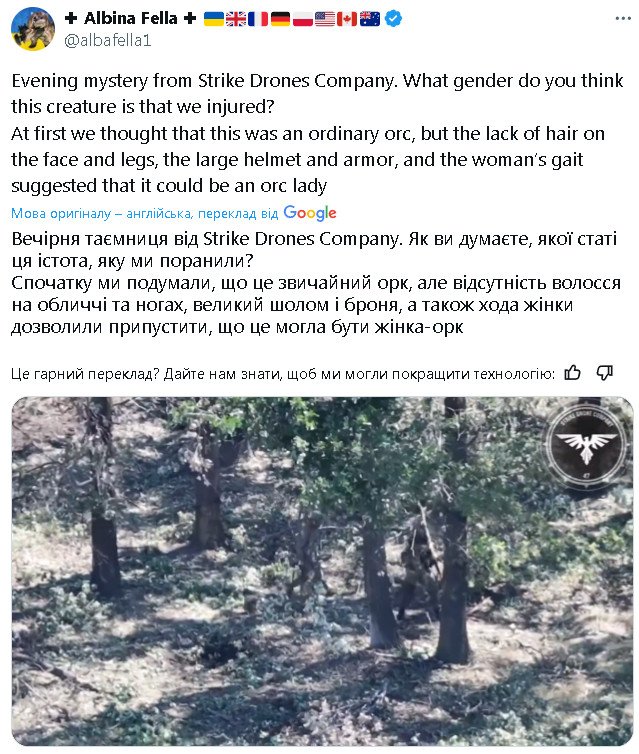
Task: Rate the translation with thumbs up
Action: [573, 373]
